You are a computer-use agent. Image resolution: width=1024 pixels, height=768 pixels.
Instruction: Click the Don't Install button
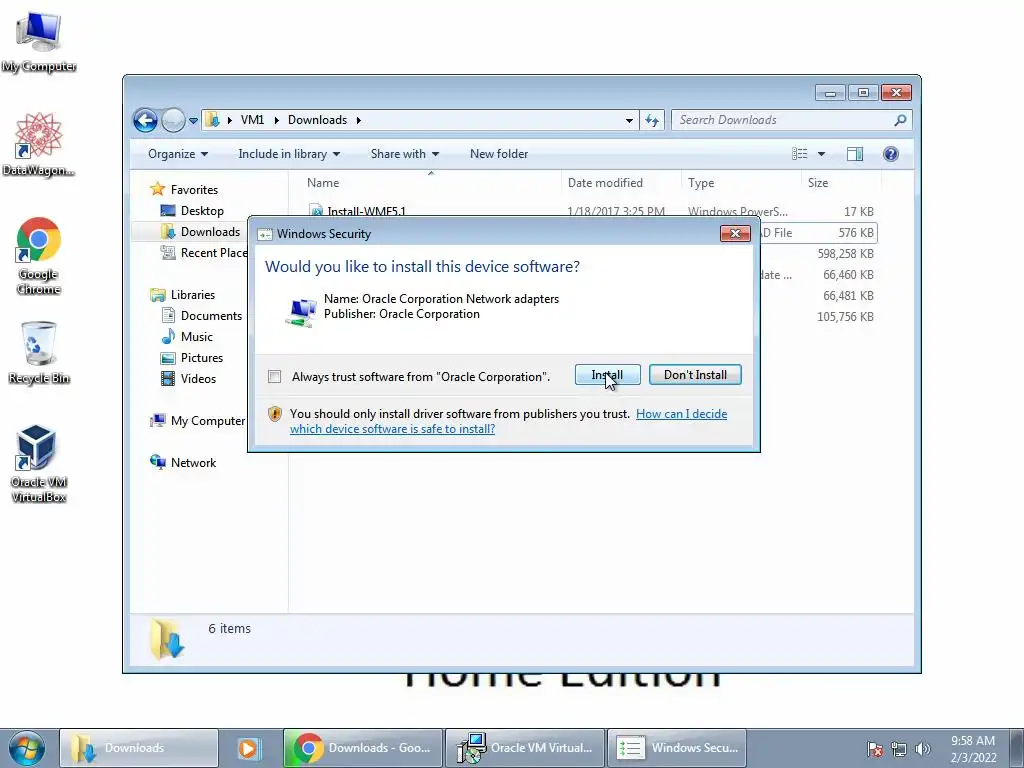coord(695,375)
